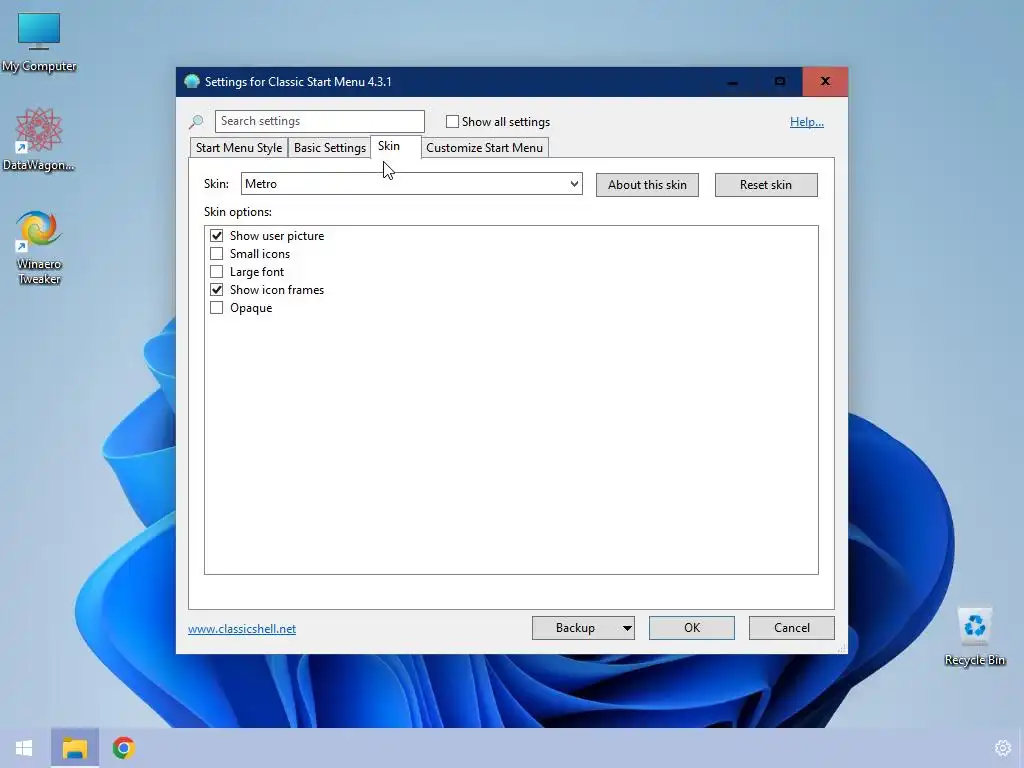Screen dimensions: 1024x768
Task: Uncheck Show user picture
Action: (x=216, y=236)
